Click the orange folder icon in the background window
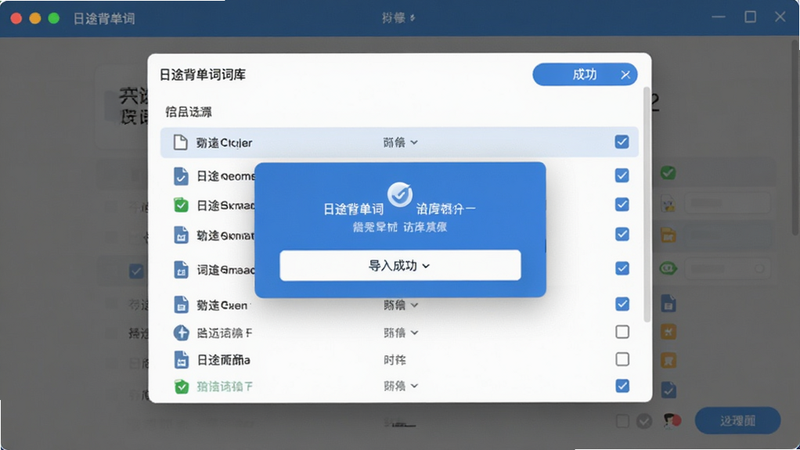 click(x=668, y=235)
